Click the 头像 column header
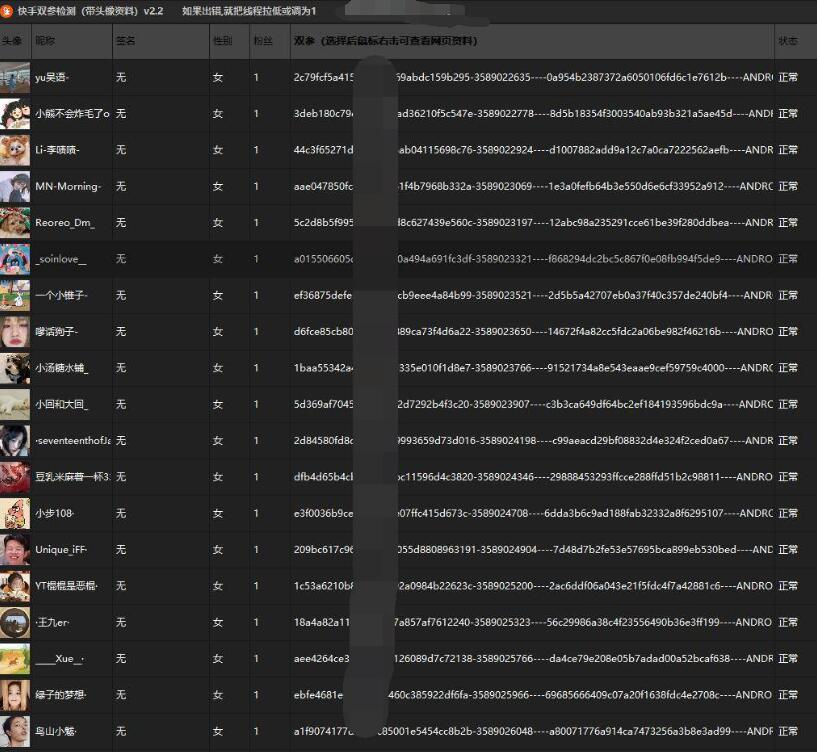Screen dimensions: 817x752 (12, 41)
